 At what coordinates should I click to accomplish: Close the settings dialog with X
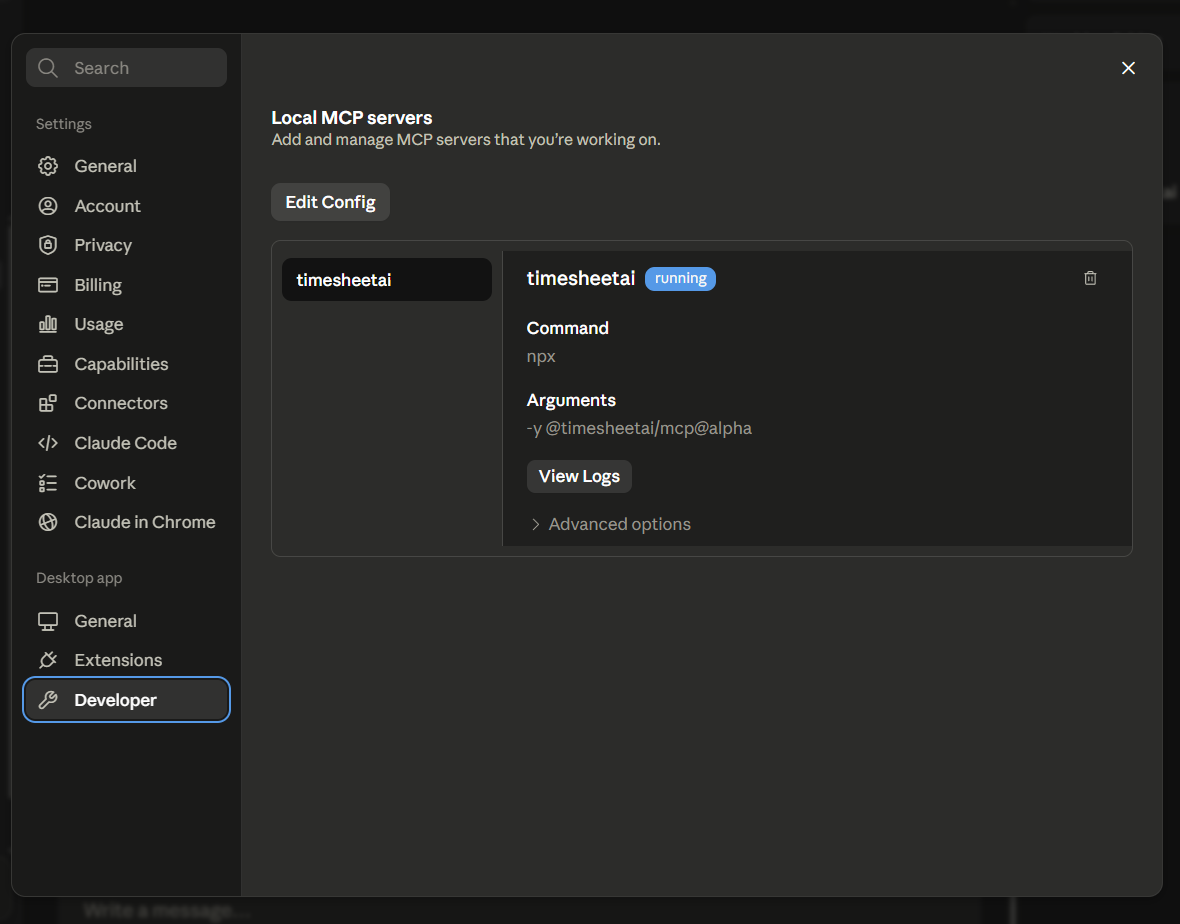point(1128,68)
